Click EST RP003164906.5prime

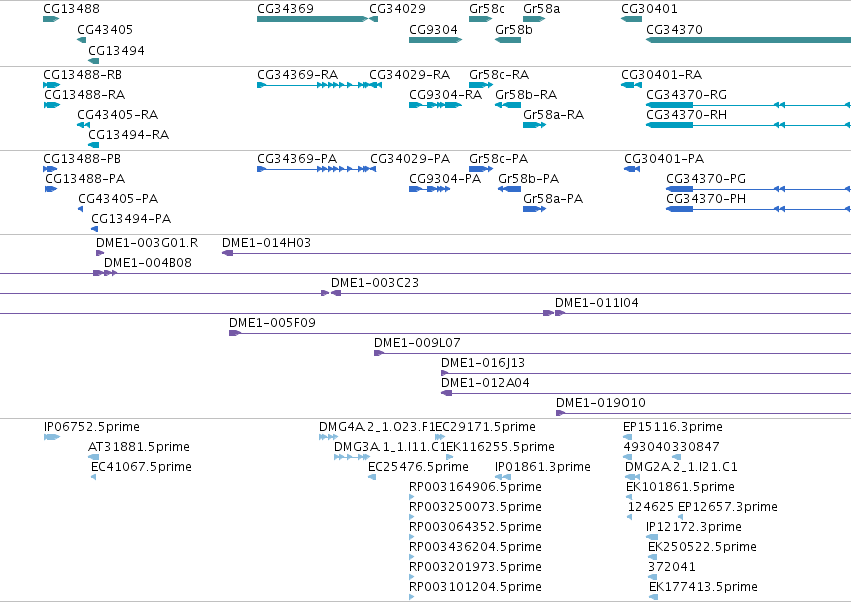475,487
